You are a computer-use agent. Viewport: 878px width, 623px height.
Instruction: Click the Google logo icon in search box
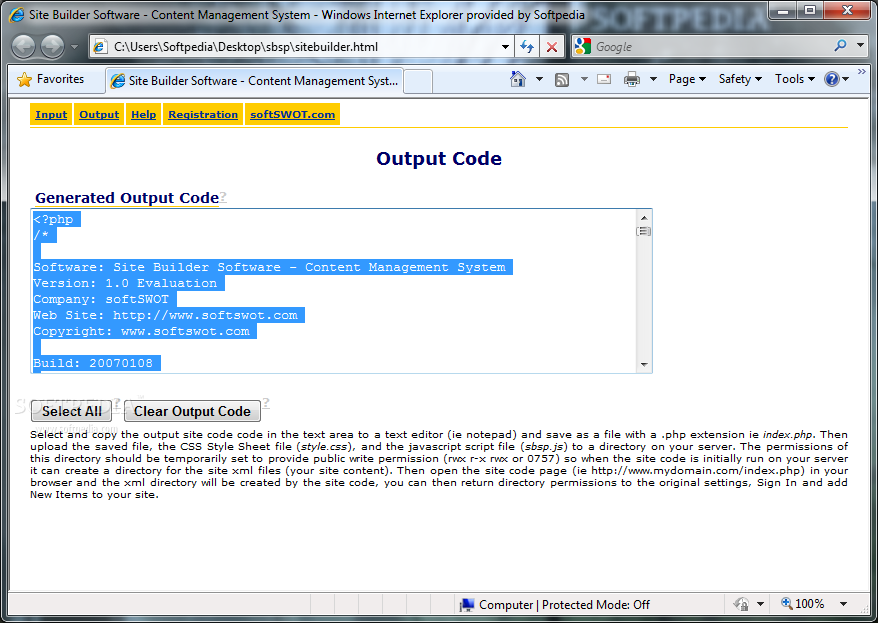point(583,46)
